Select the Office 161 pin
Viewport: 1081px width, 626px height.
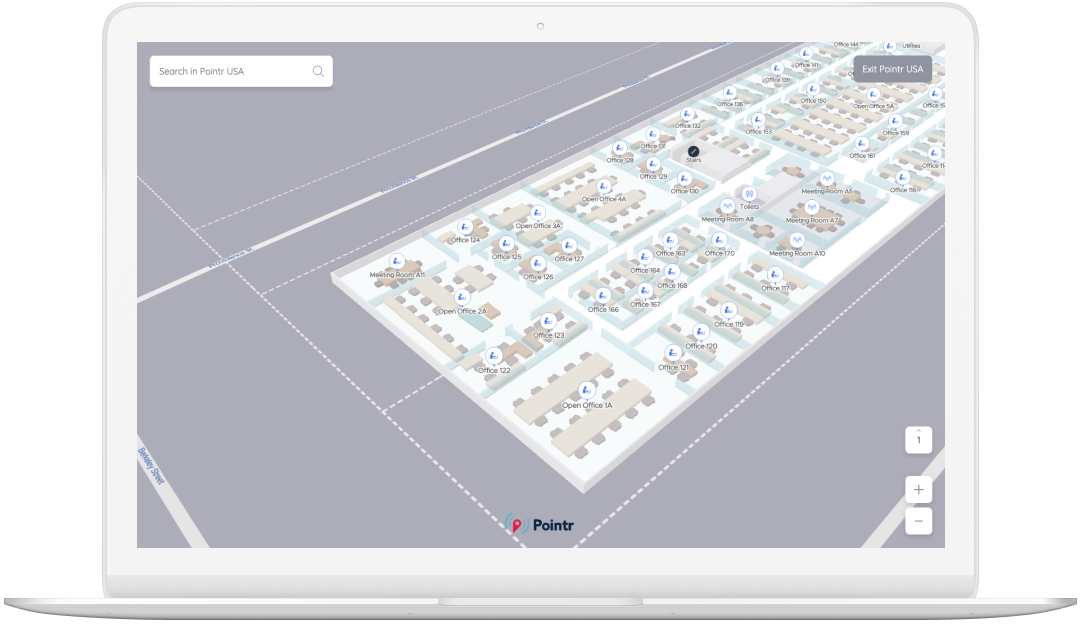click(860, 143)
